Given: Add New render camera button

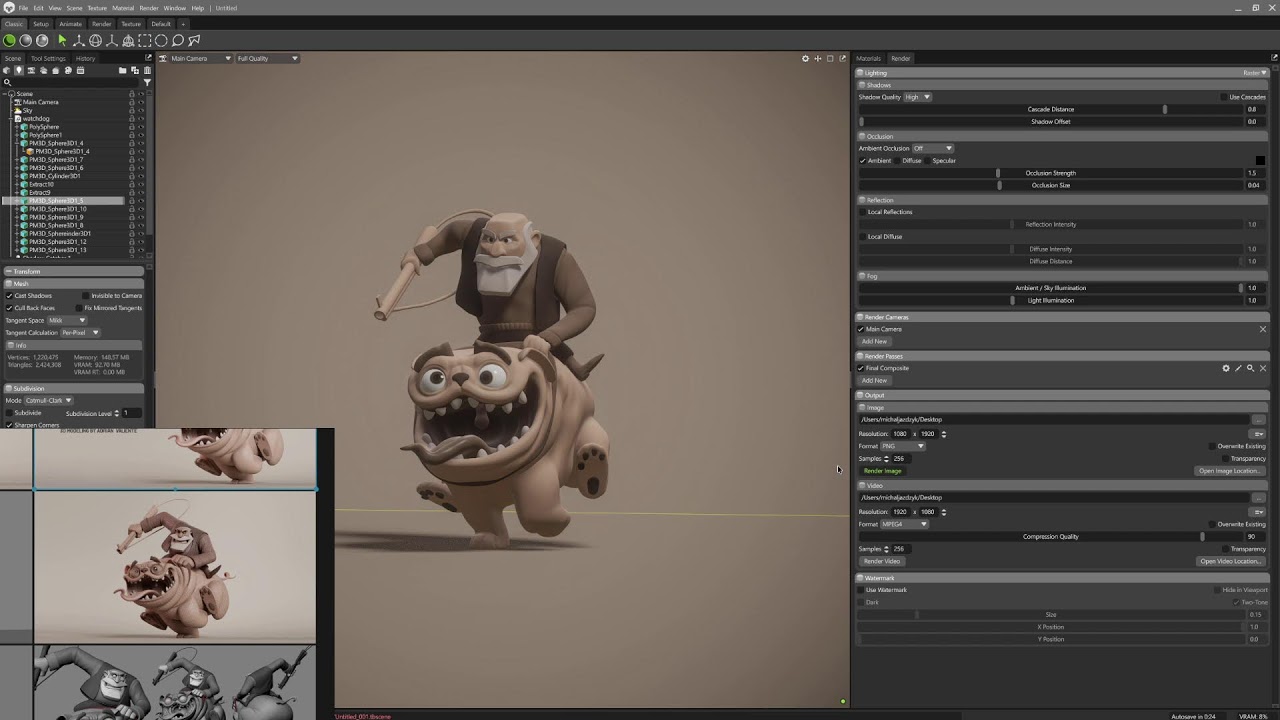Looking at the screenshot, I should point(874,341).
